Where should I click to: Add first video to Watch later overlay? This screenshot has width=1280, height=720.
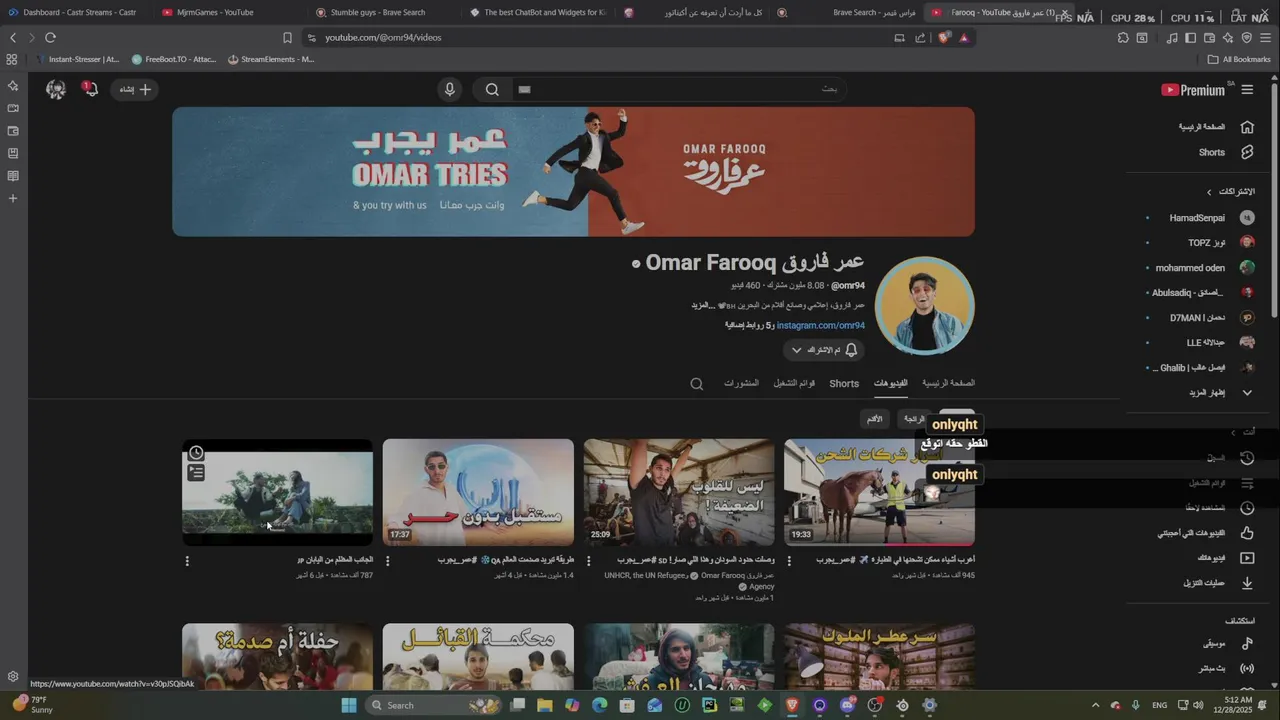[196, 453]
